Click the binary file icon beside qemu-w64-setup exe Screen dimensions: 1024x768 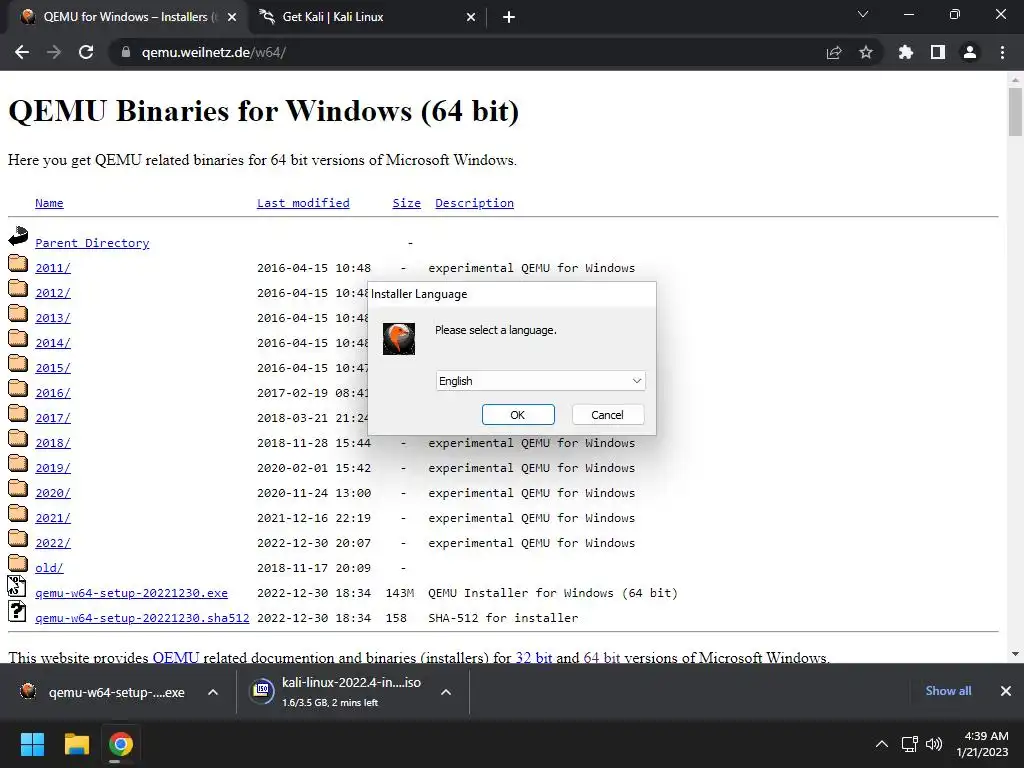pyautogui.click(x=17, y=586)
